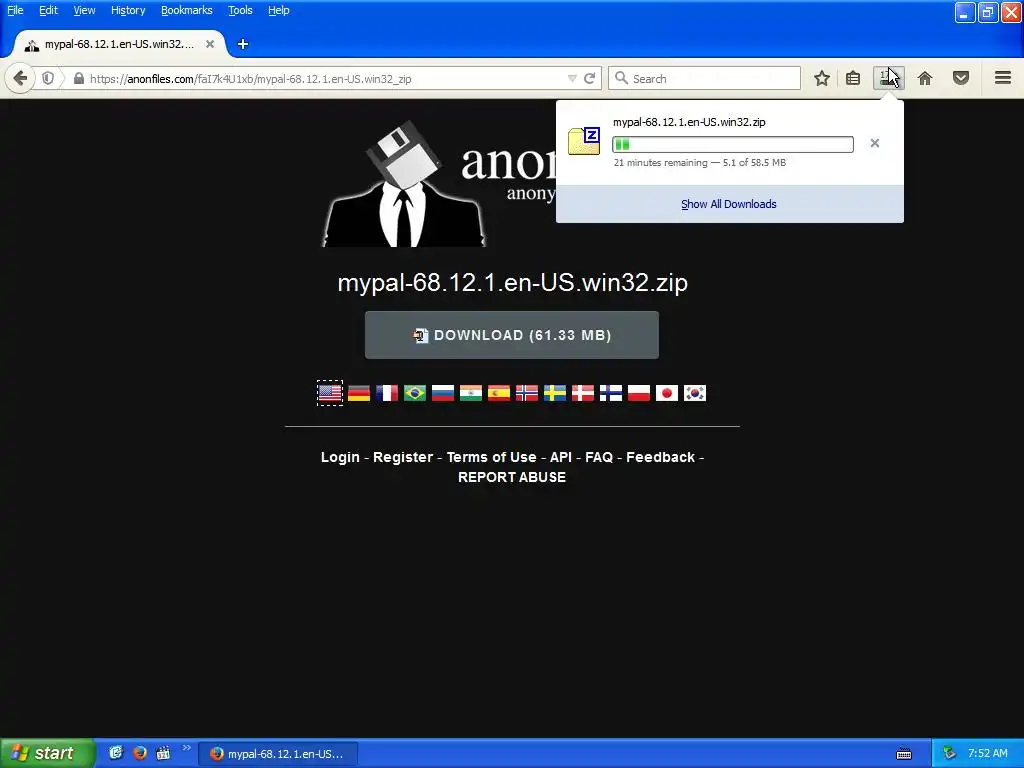Click the address bar URL field
1024x768 pixels.
325,78
